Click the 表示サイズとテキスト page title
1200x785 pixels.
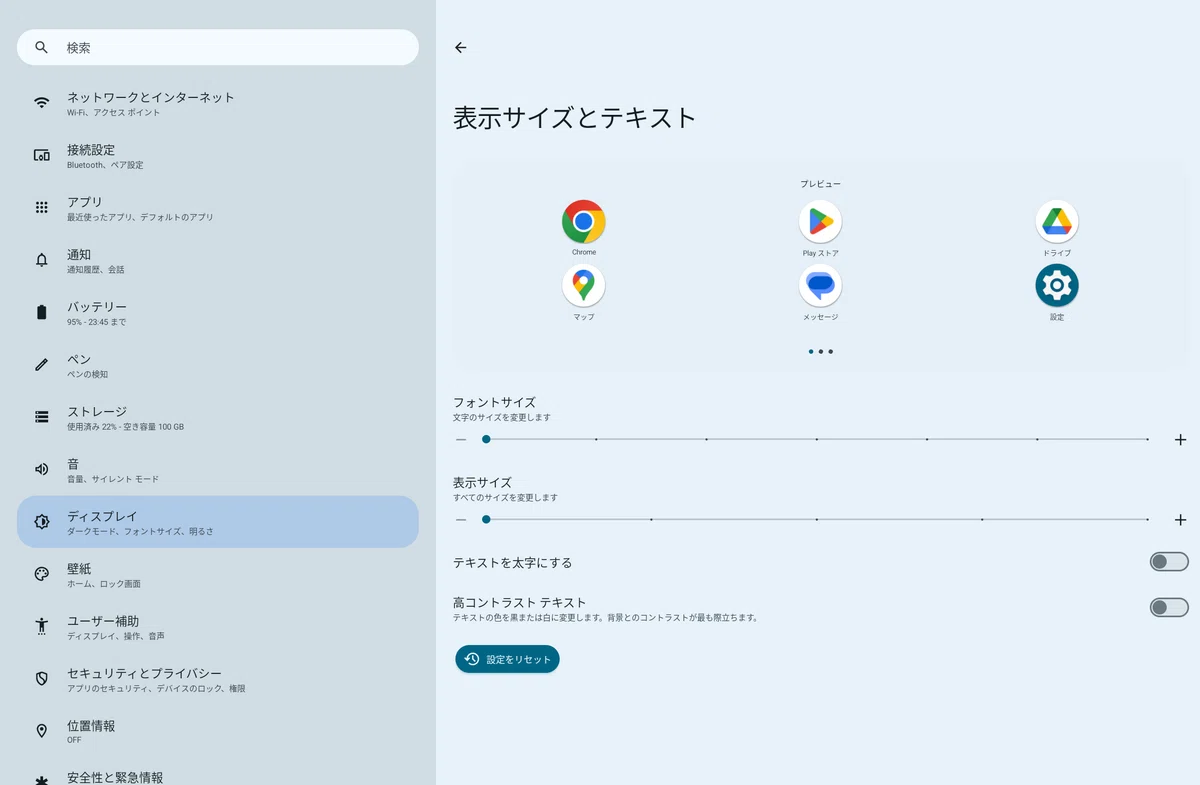[x=574, y=117]
